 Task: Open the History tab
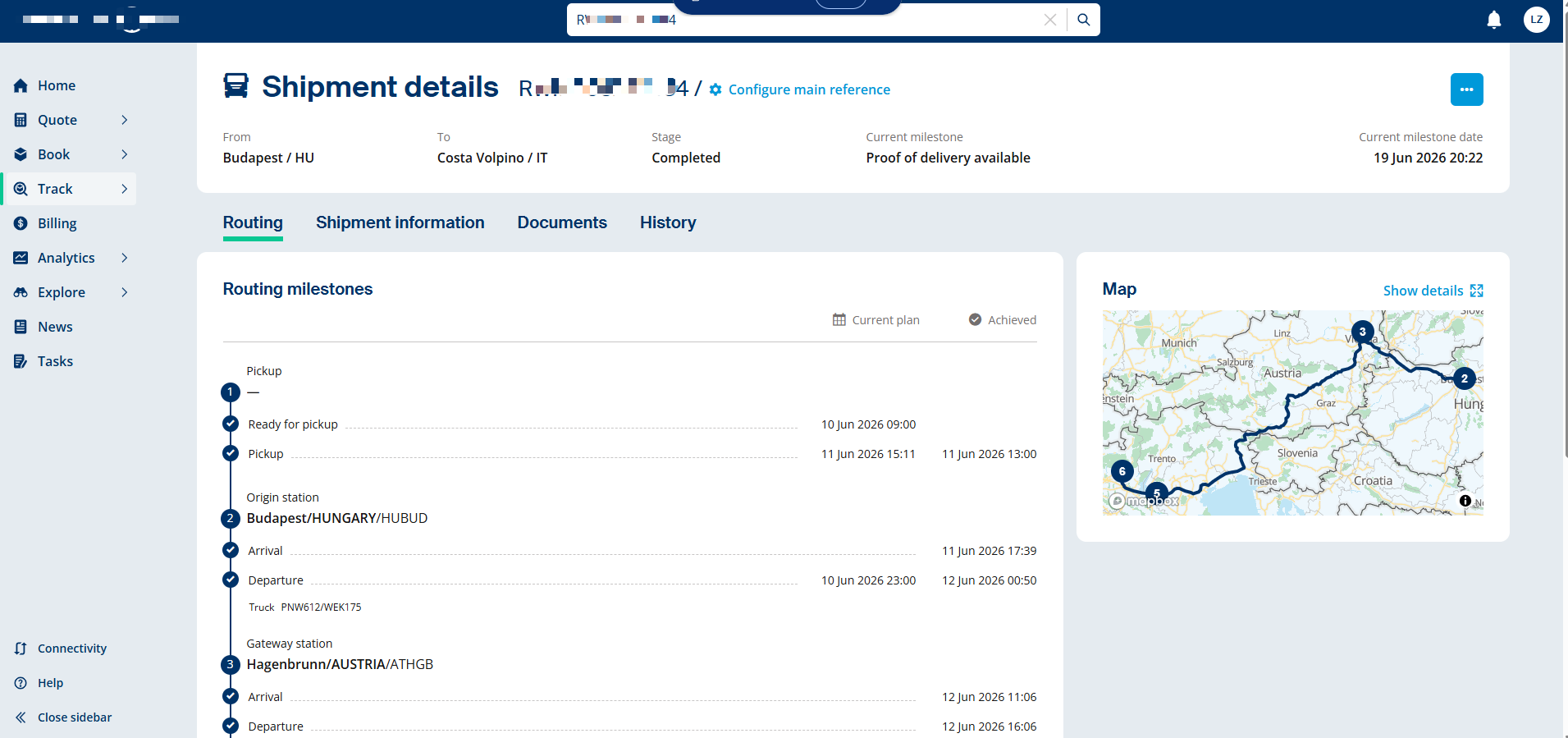point(668,222)
